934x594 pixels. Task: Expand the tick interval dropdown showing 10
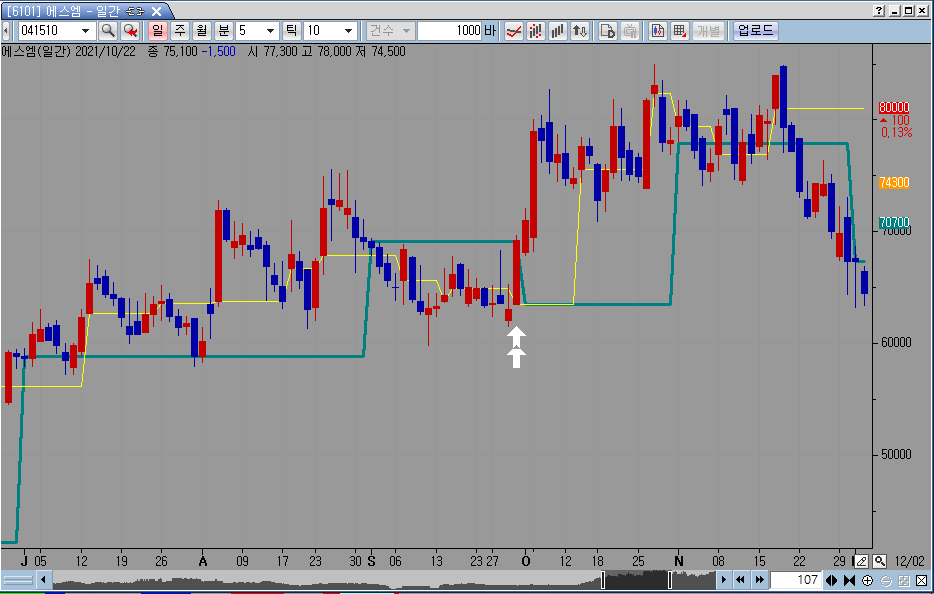click(348, 31)
